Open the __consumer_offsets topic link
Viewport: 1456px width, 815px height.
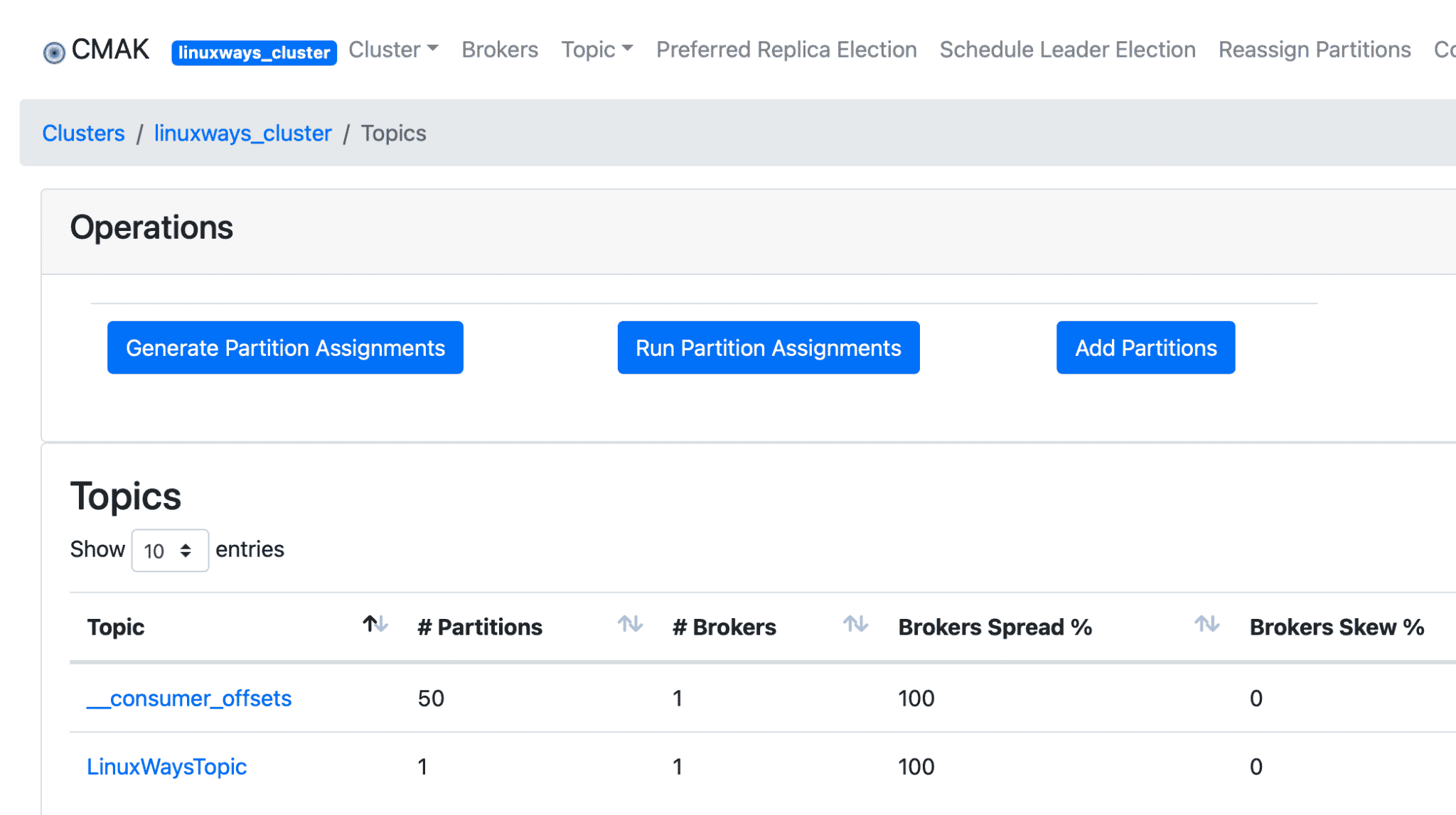[189, 698]
